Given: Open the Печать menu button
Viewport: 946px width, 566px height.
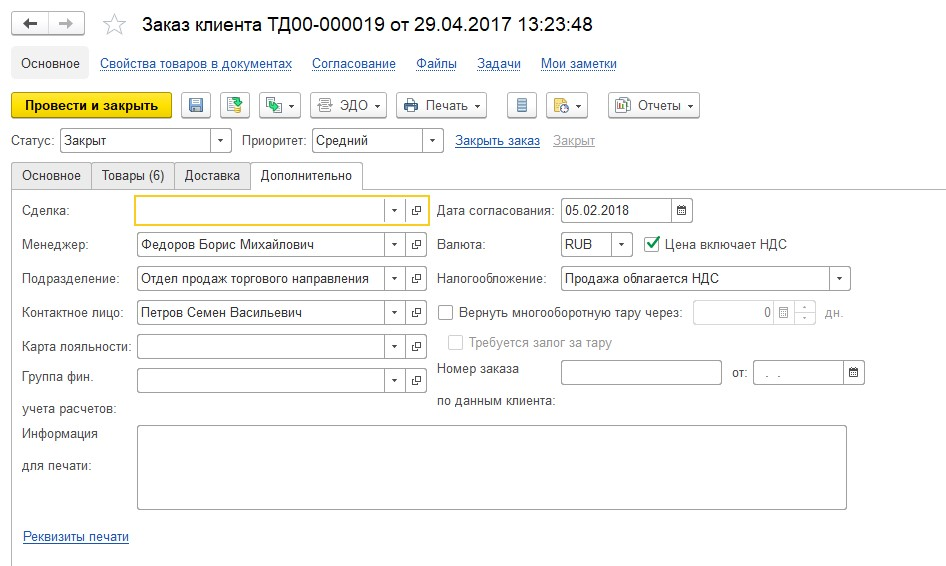Looking at the screenshot, I should tap(441, 106).
